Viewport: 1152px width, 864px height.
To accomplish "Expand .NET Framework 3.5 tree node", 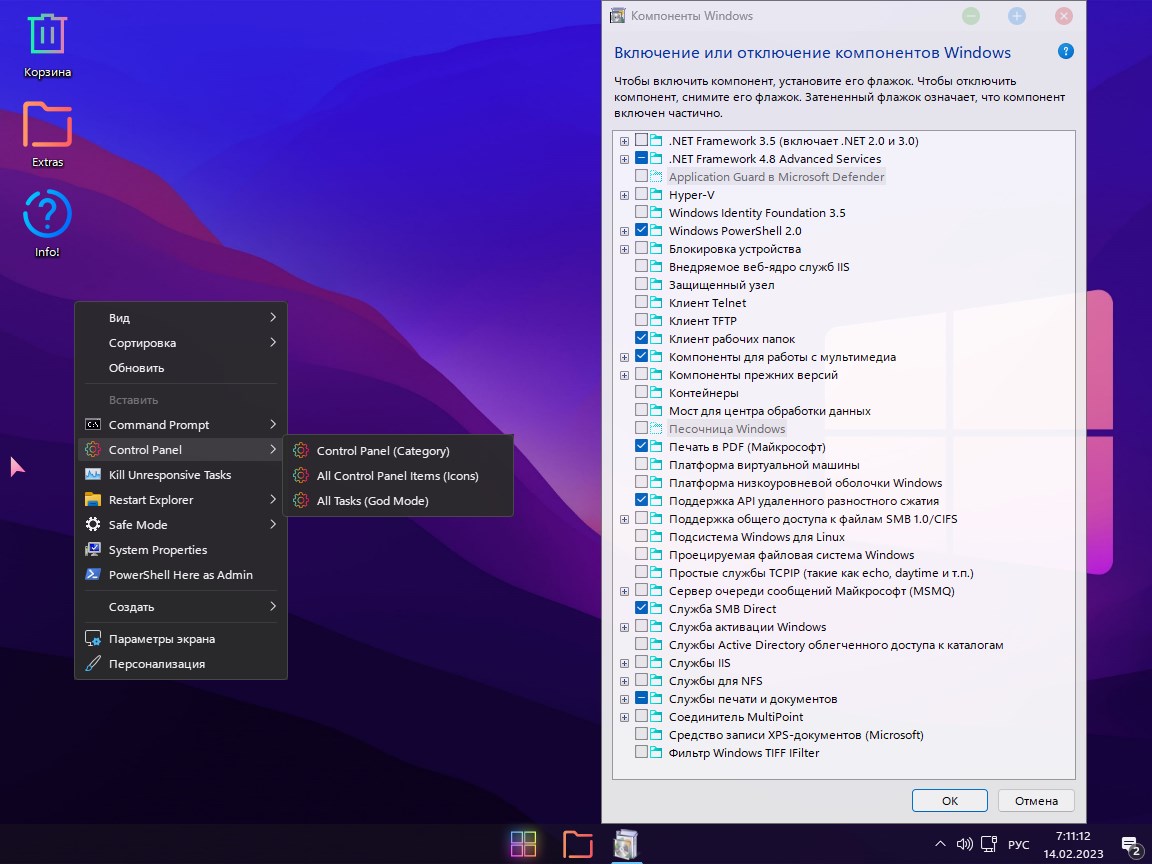I will [x=625, y=141].
